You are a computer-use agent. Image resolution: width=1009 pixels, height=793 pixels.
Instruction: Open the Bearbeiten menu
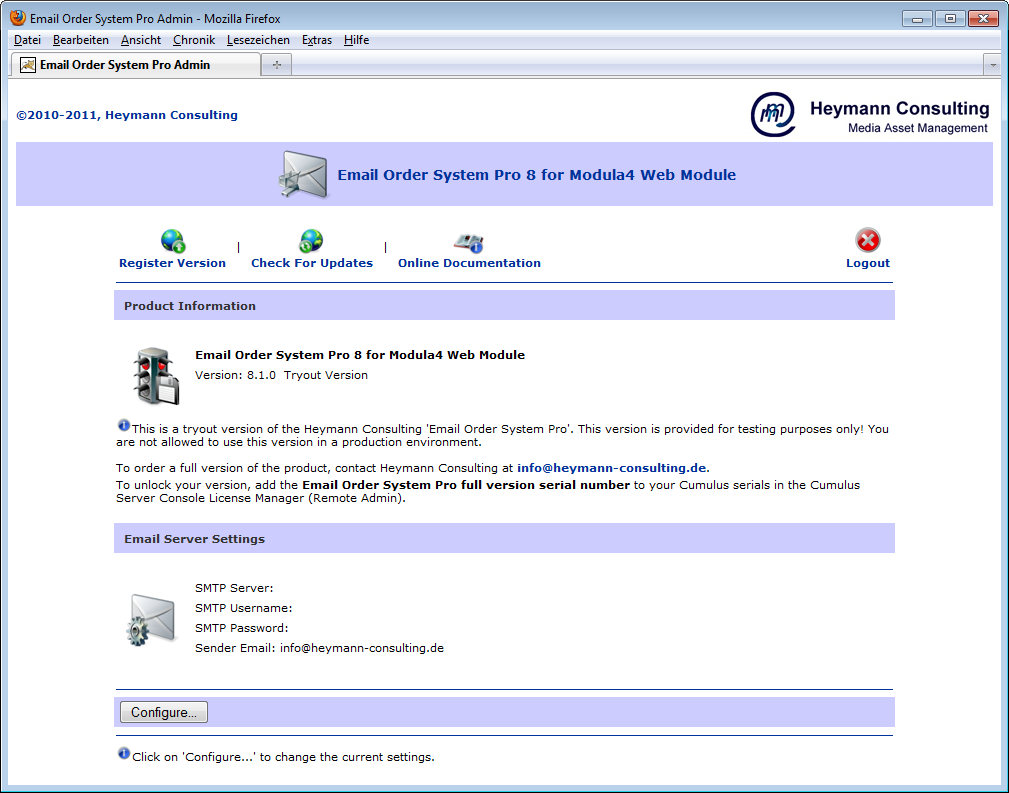coord(80,40)
